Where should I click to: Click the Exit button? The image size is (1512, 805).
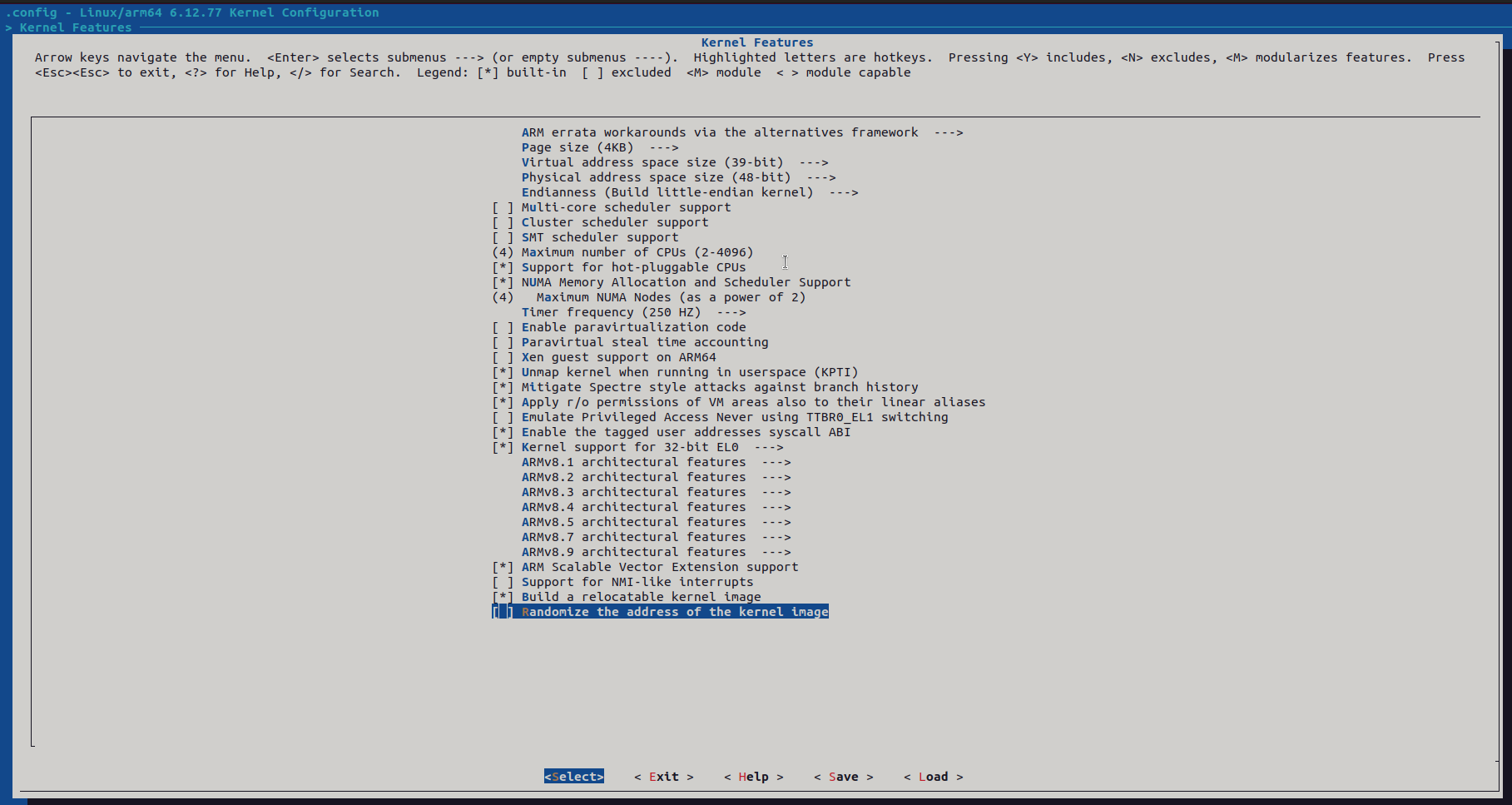(664, 777)
